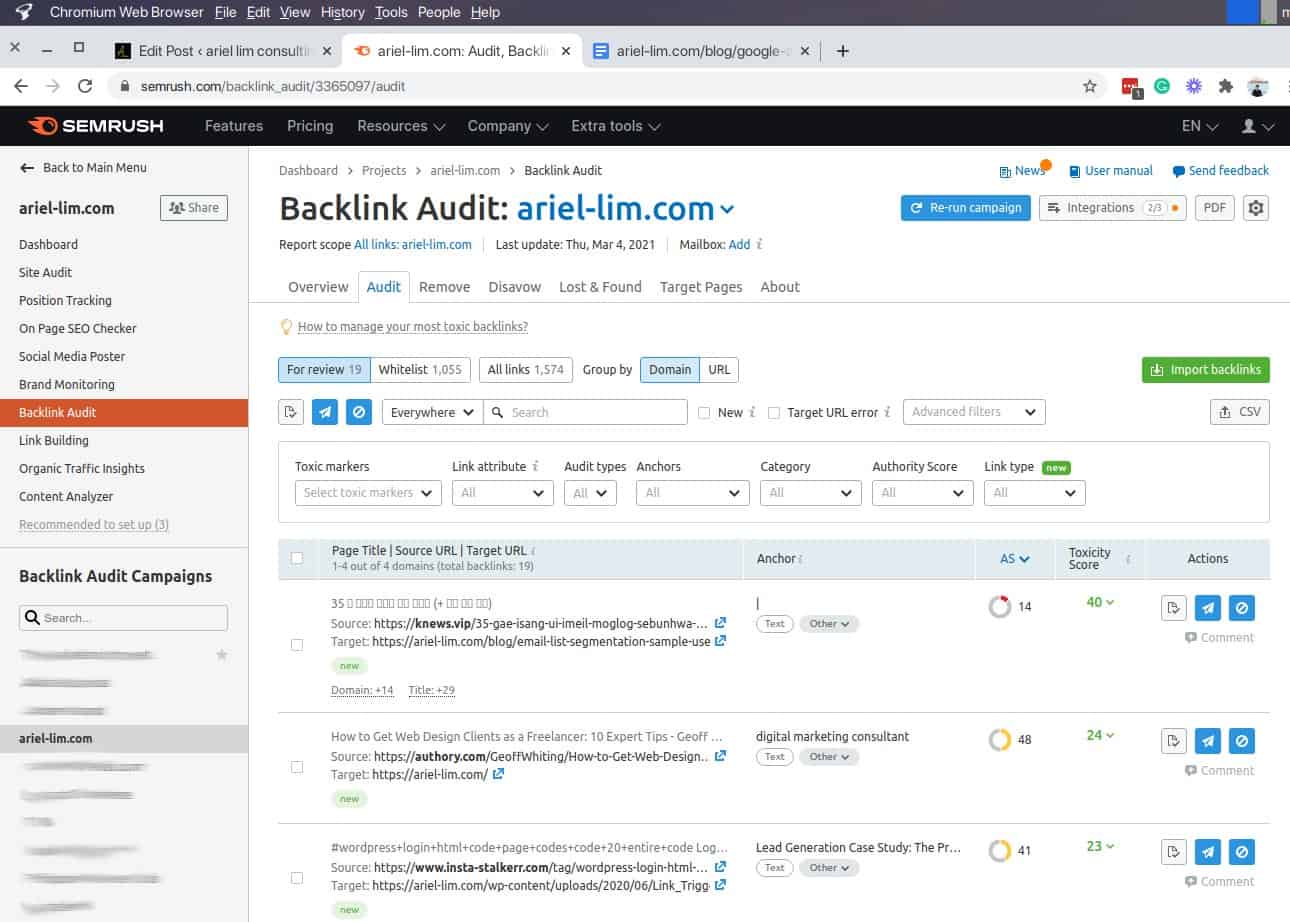Open backlink audit settings gear
Screen dimensions: 1290x922
[1256, 208]
